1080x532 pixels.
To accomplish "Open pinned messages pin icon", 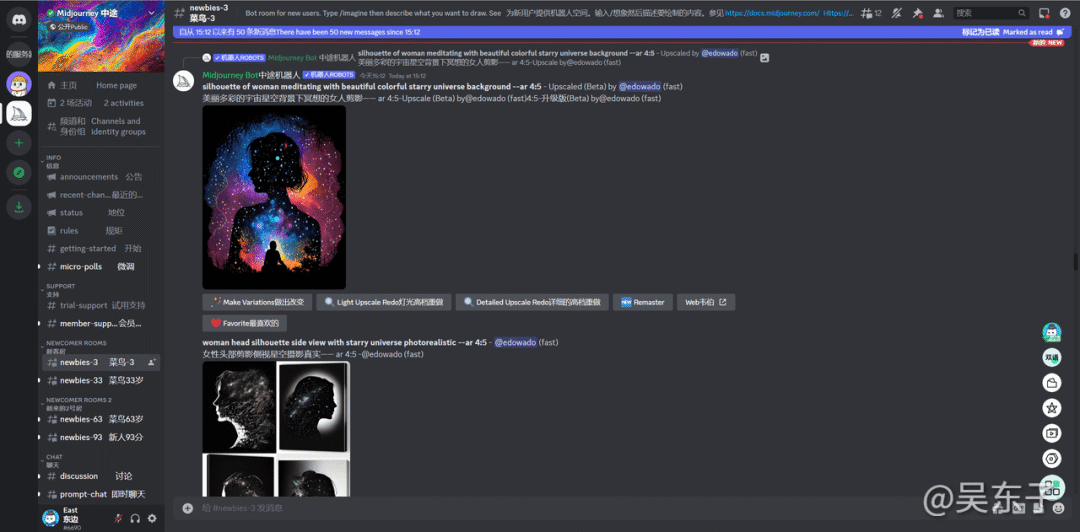I will pos(917,12).
